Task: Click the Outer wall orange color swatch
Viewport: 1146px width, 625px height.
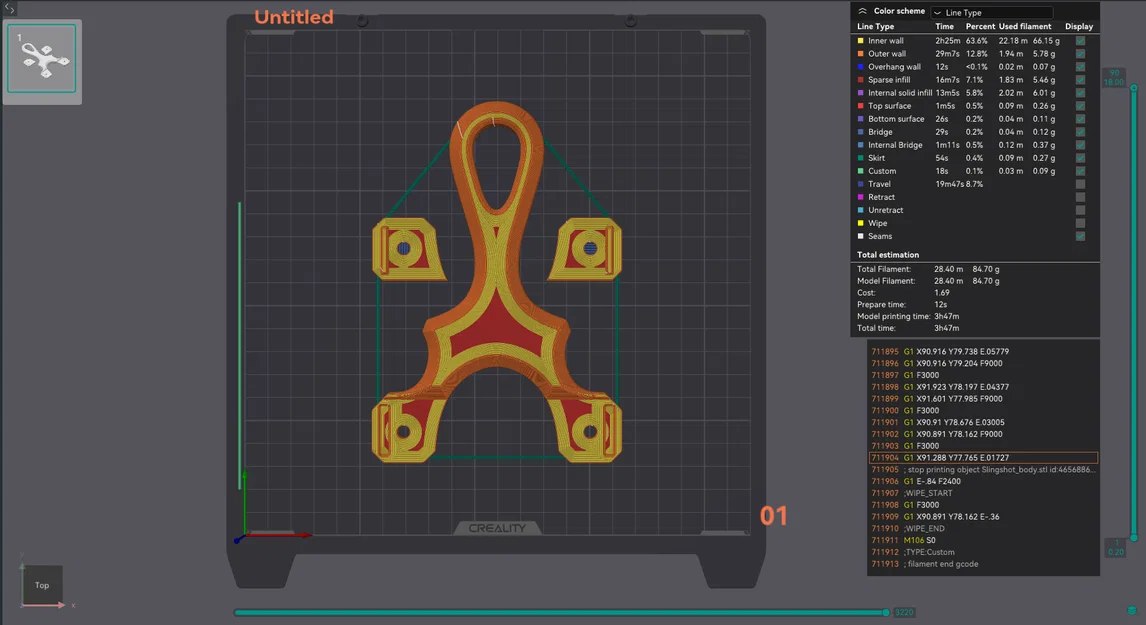Action: pyautogui.click(x=860, y=54)
